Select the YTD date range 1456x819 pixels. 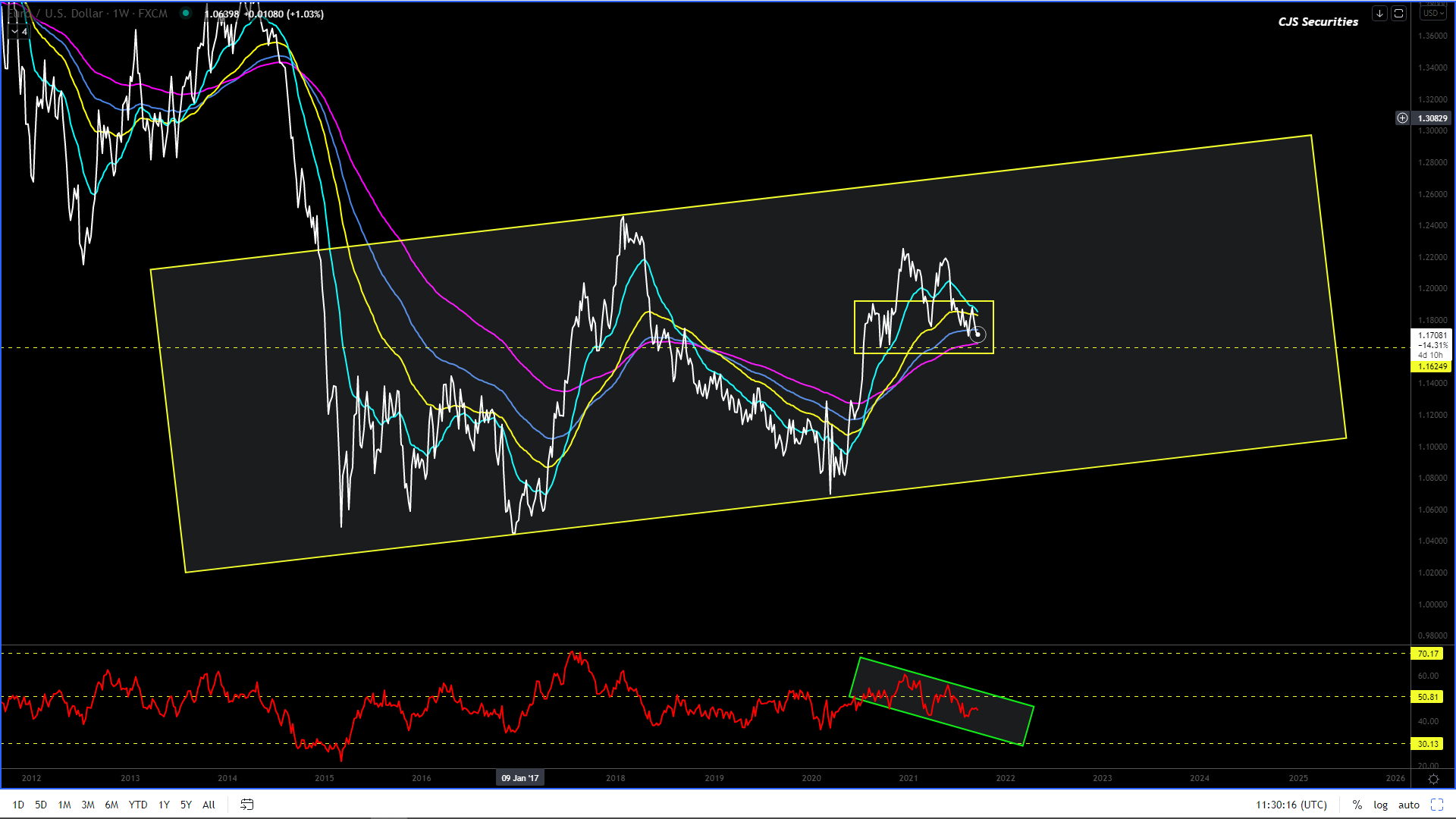(x=137, y=805)
